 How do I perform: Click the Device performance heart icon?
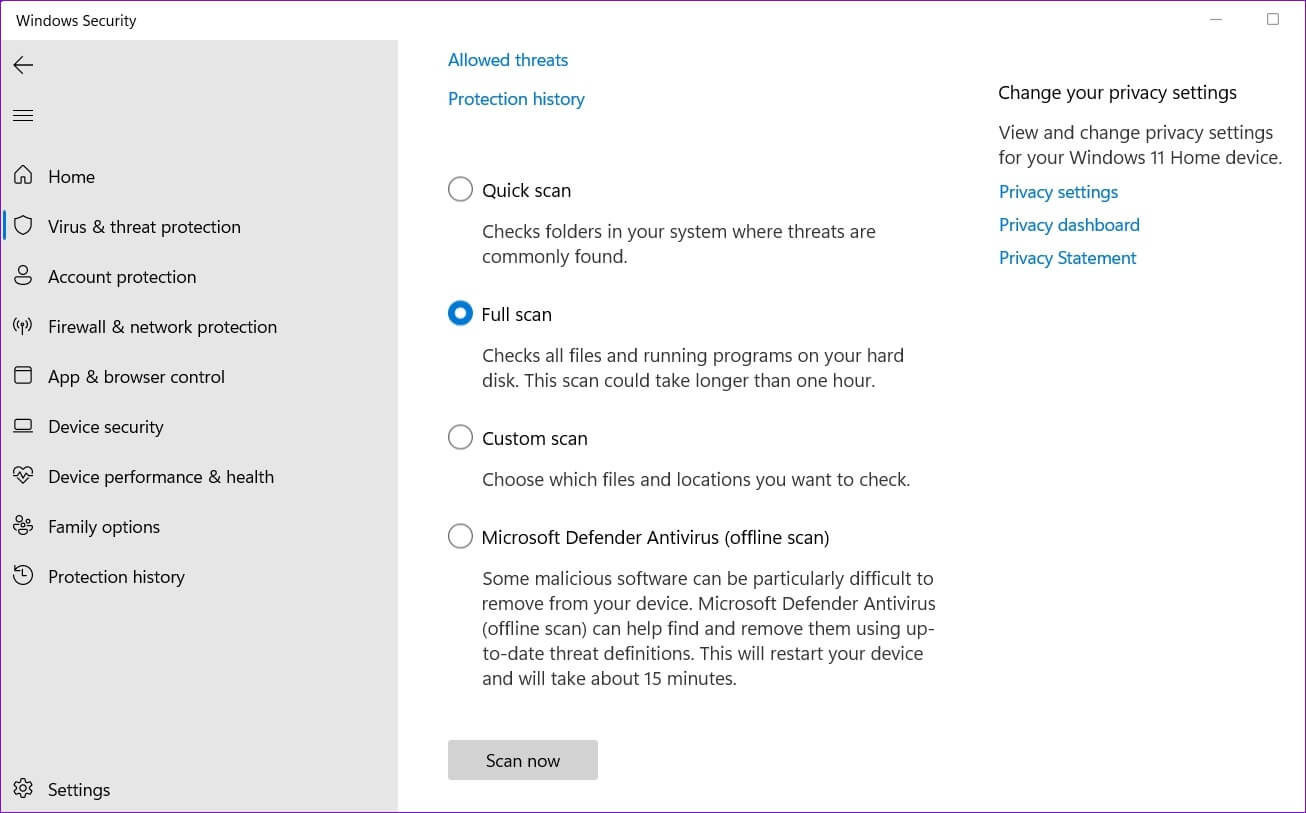23,476
